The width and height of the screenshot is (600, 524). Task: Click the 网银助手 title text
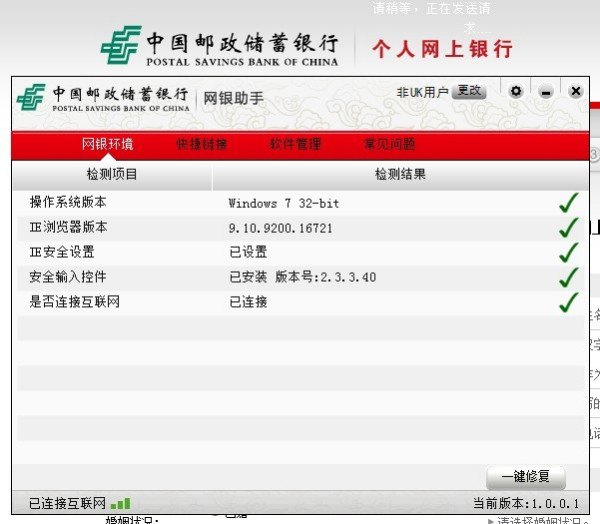[x=233, y=98]
